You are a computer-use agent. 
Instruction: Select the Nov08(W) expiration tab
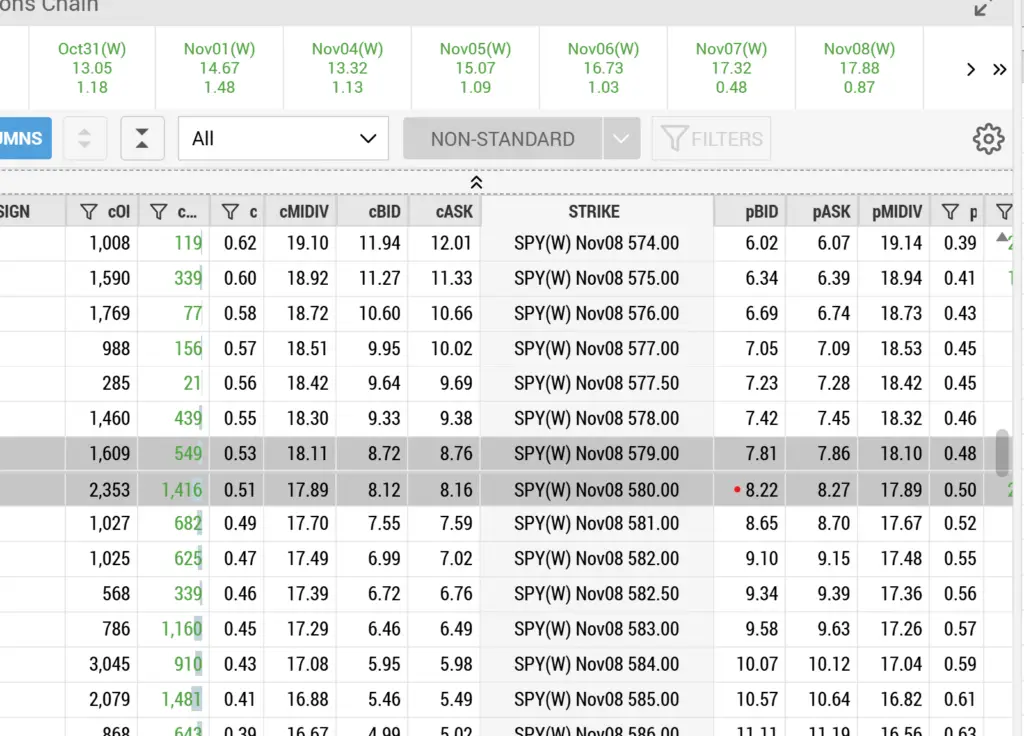pyautogui.click(x=859, y=68)
